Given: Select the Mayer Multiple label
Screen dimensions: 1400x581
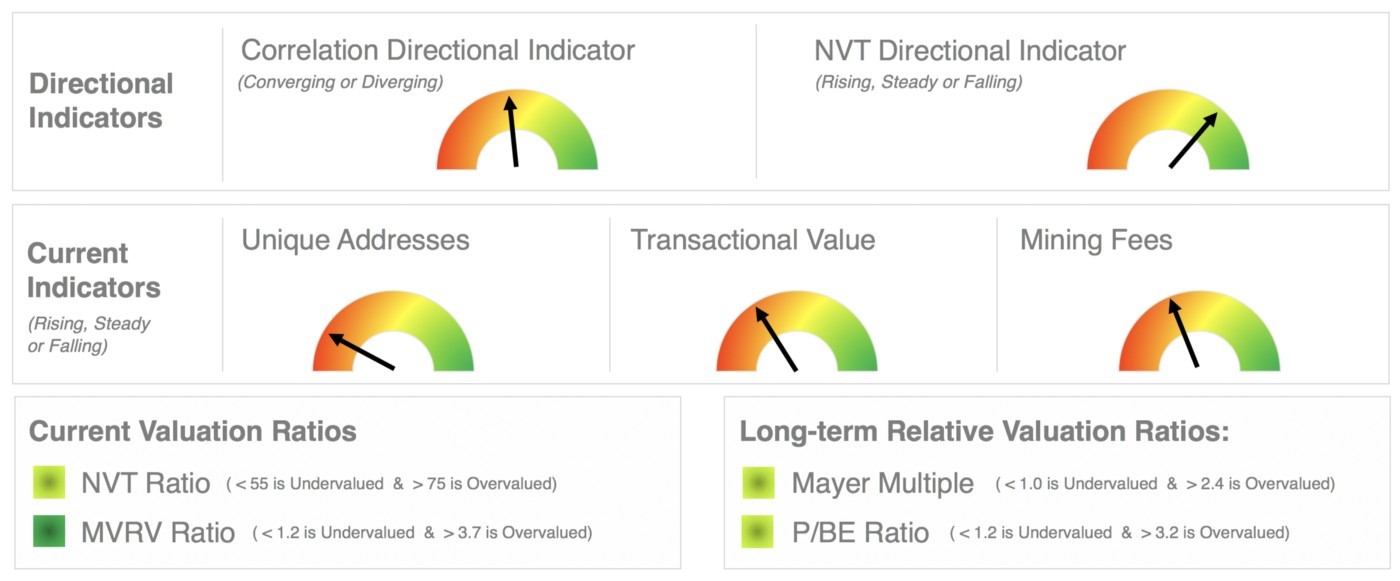Looking at the screenshot, I should tap(882, 484).
